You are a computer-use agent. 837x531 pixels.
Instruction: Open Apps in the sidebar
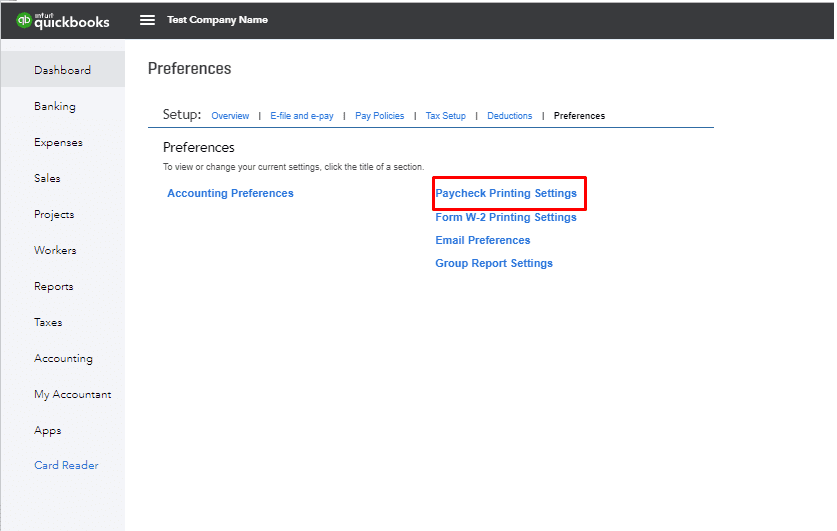pos(48,431)
